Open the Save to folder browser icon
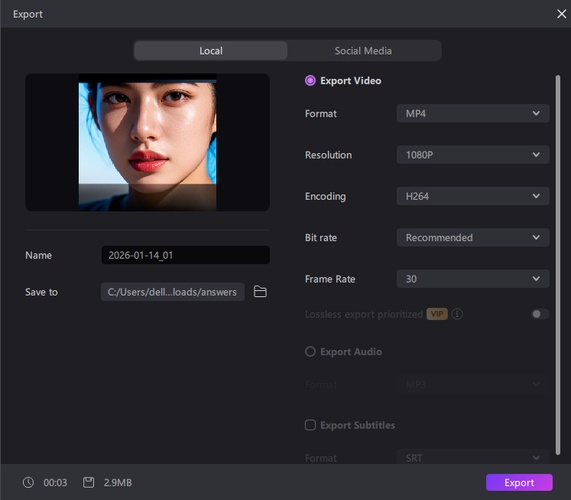 [260, 292]
